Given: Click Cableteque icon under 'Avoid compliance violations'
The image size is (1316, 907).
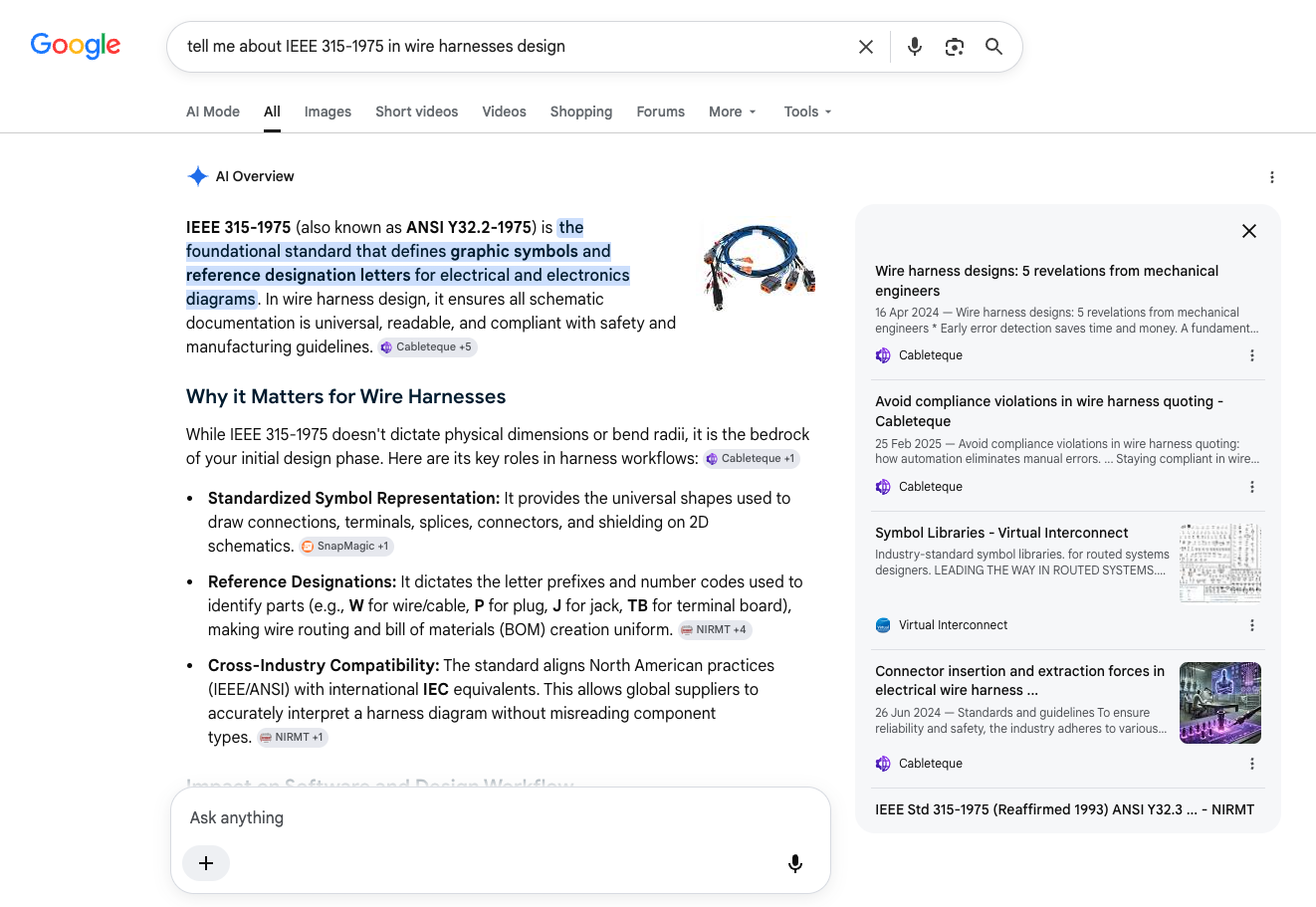Looking at the screenshot, I should [883, 487].
